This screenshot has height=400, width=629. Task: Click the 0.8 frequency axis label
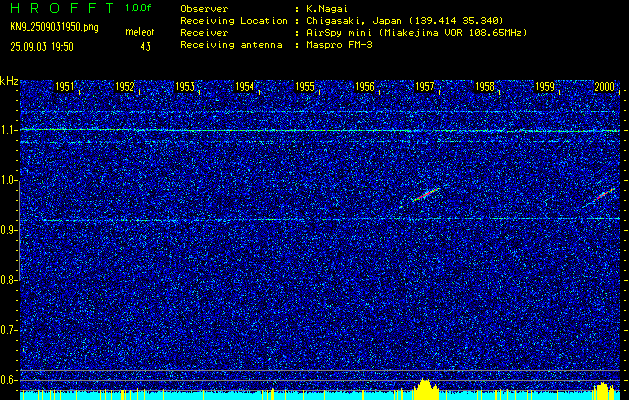[x=8, y=280]
